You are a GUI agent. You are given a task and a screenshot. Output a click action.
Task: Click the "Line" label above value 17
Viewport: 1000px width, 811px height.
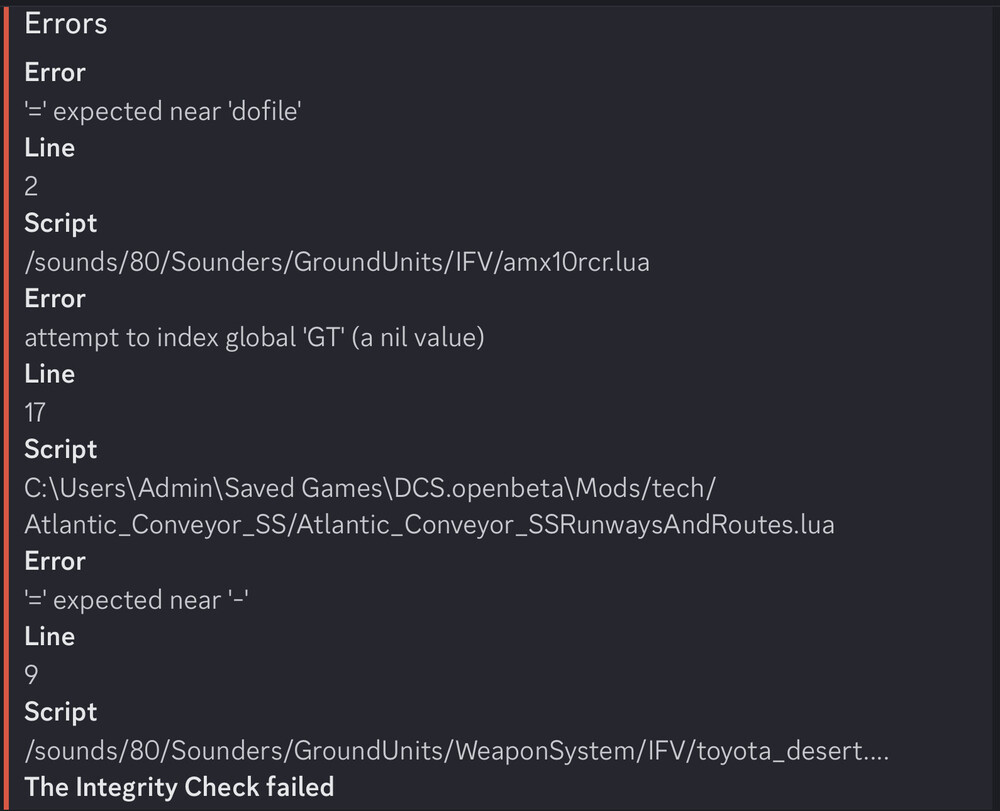click(x=49, y=374)
